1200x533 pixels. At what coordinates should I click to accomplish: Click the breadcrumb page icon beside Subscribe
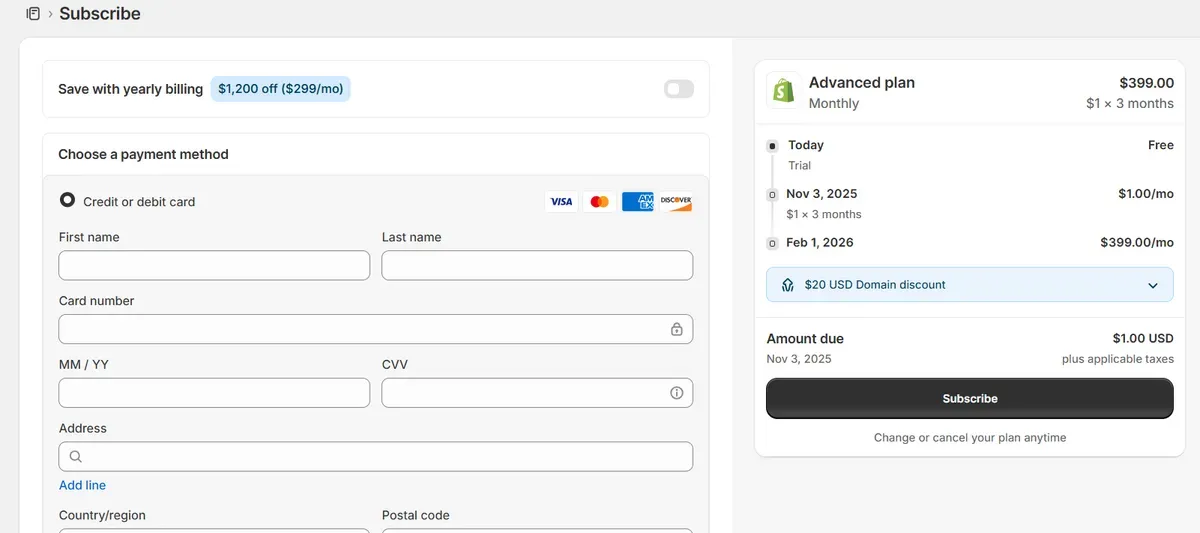coord(33,14)
